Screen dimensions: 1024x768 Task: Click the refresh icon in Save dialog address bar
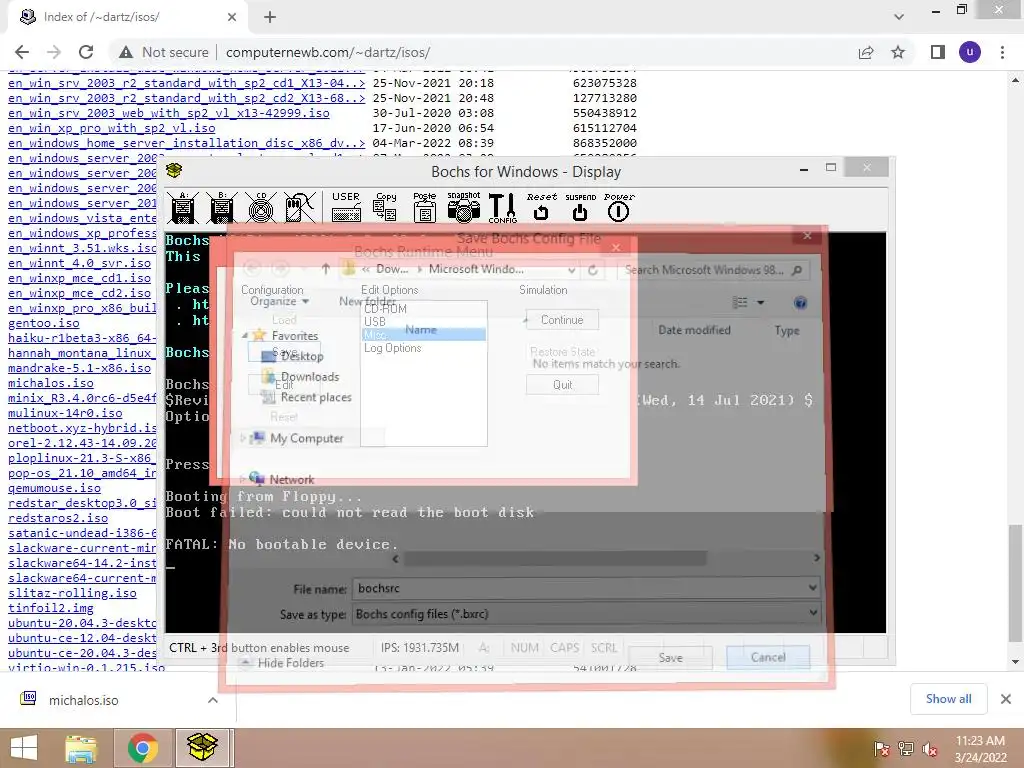click(x=592, y=270)
